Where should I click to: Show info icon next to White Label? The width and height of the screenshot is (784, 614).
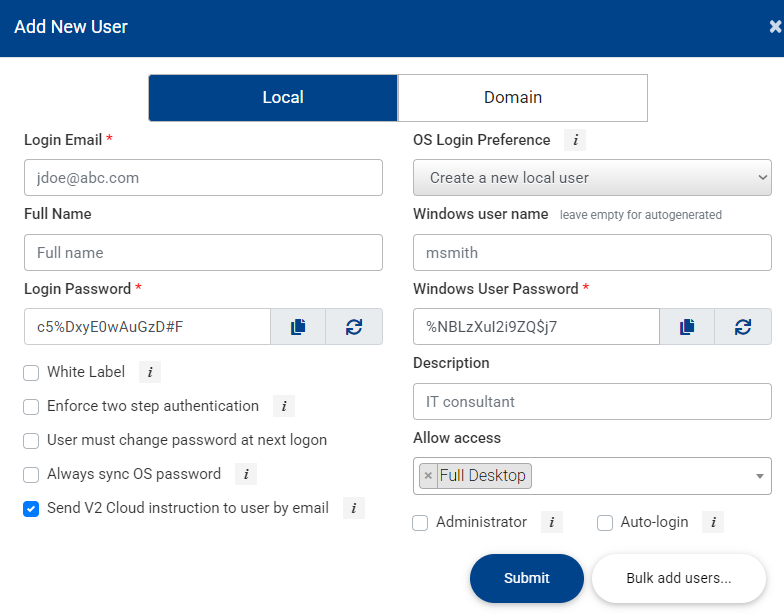[x=149, y=373]
